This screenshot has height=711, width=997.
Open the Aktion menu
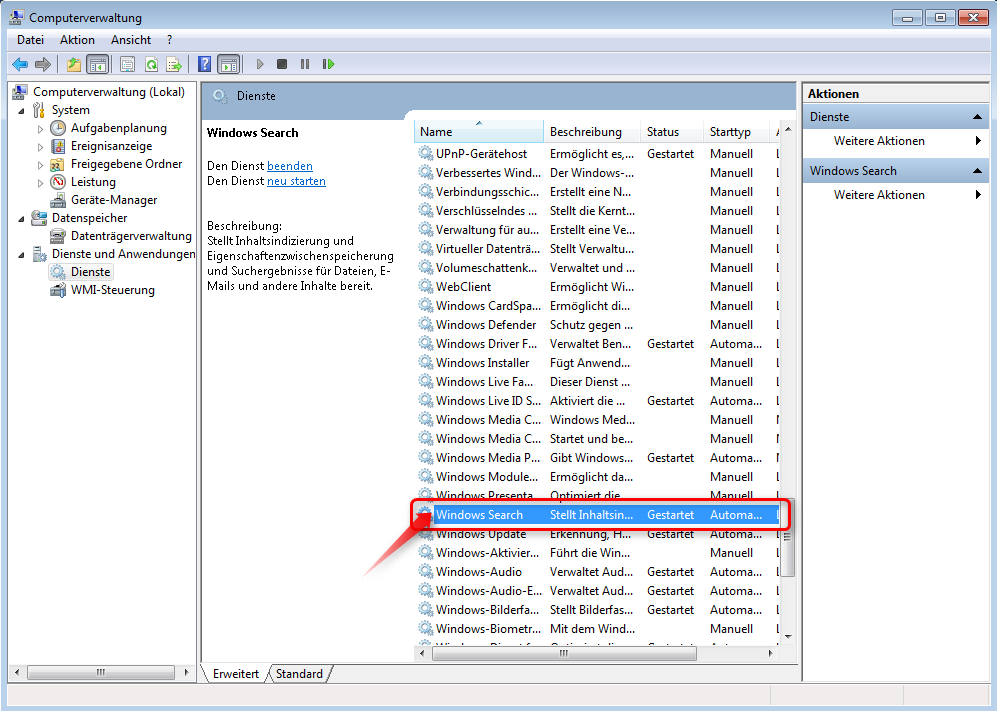[x=77, y=39]
